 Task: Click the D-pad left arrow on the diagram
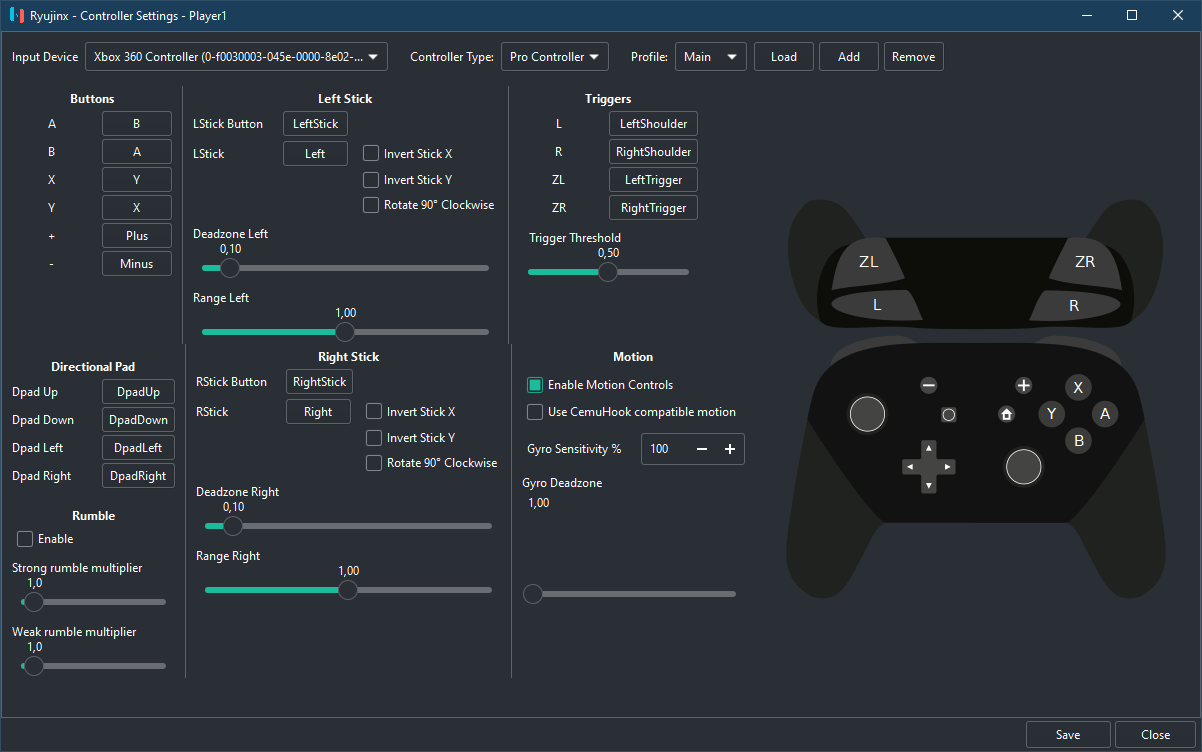(x=910, y=467)
